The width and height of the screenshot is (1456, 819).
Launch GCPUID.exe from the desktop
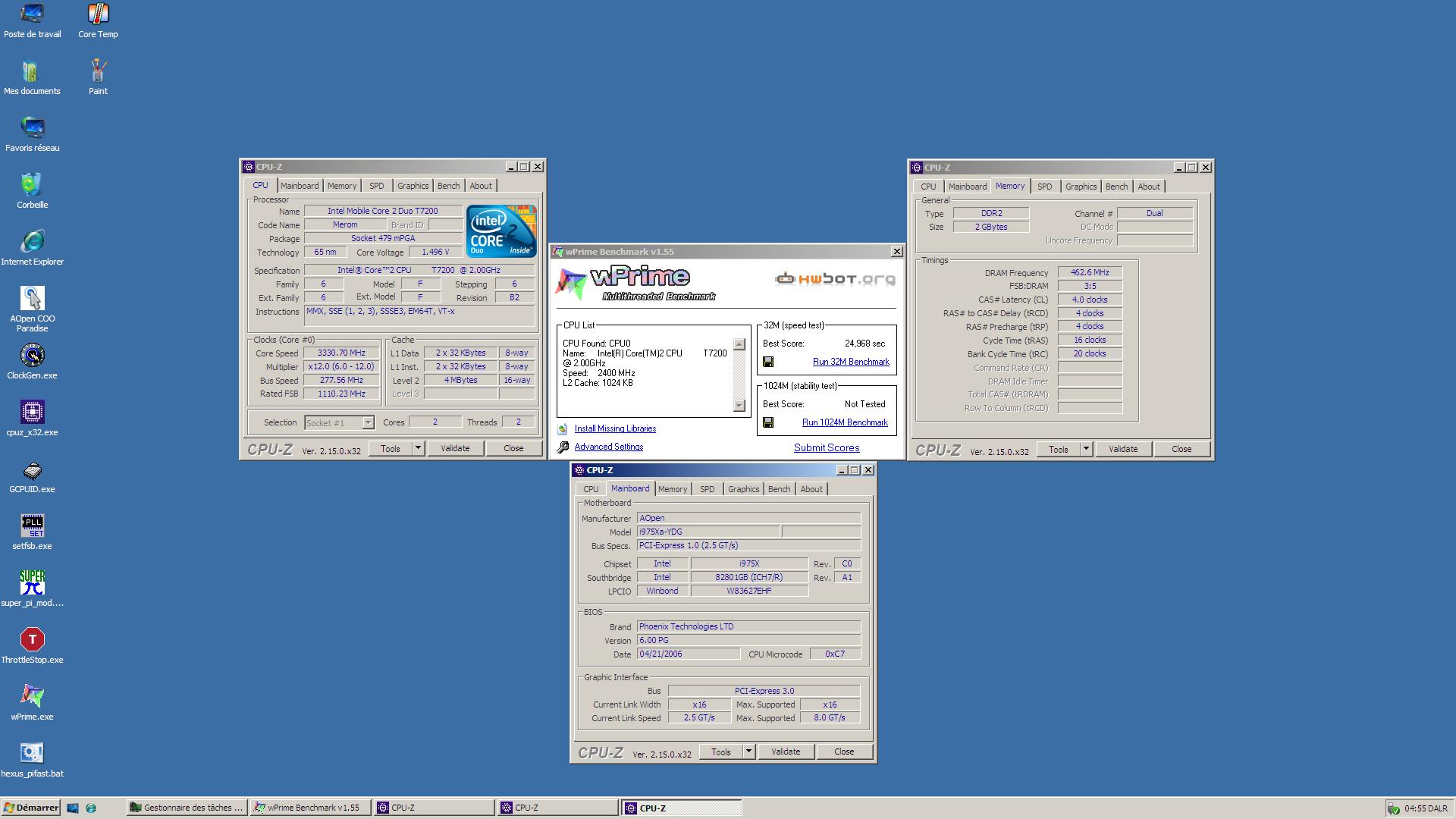(32, 475)
